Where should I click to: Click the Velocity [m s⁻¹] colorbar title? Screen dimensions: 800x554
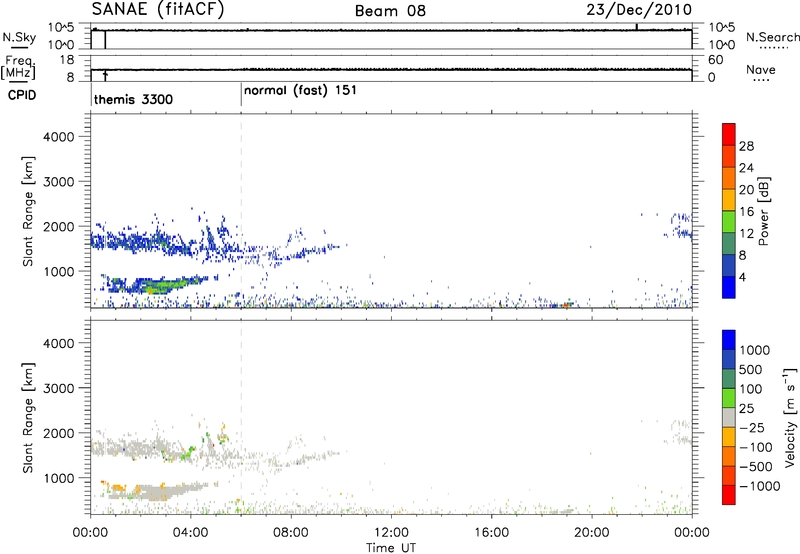(790, 417)
